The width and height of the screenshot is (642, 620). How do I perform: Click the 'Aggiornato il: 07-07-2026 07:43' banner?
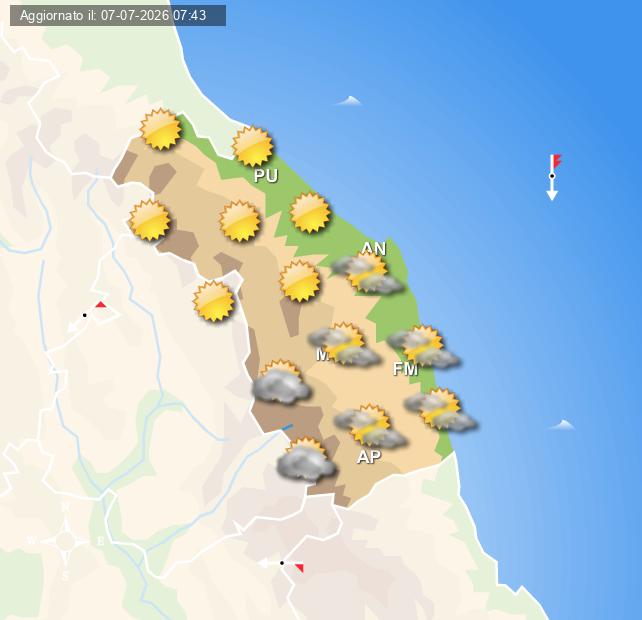(118, 16)
